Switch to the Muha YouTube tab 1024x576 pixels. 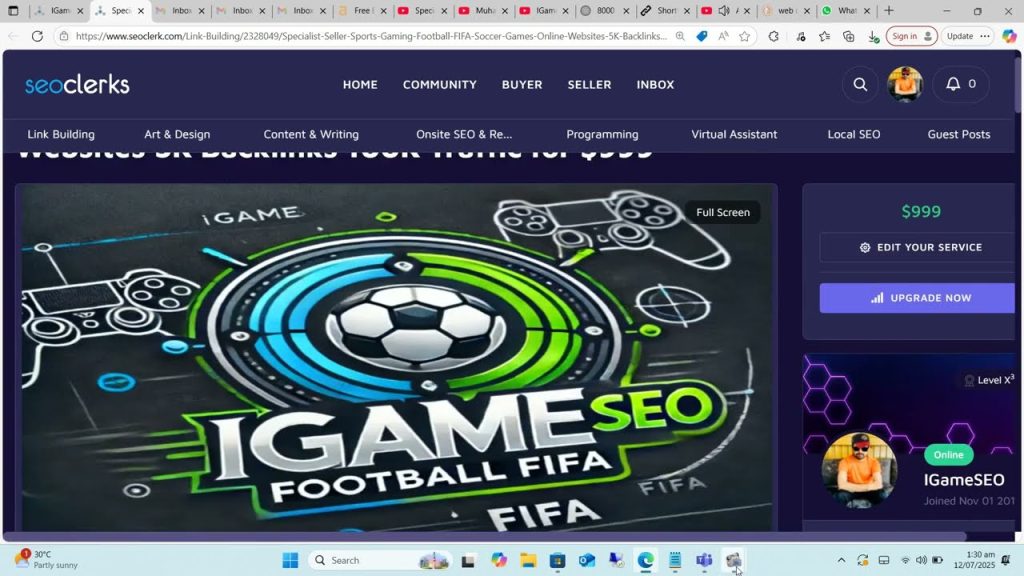pos(483,10)
